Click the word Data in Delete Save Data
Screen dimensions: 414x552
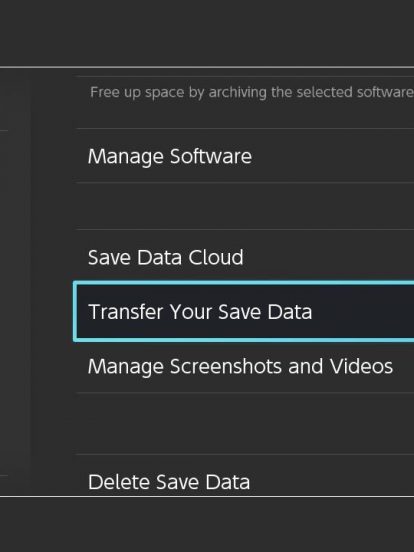click(227, 482)
